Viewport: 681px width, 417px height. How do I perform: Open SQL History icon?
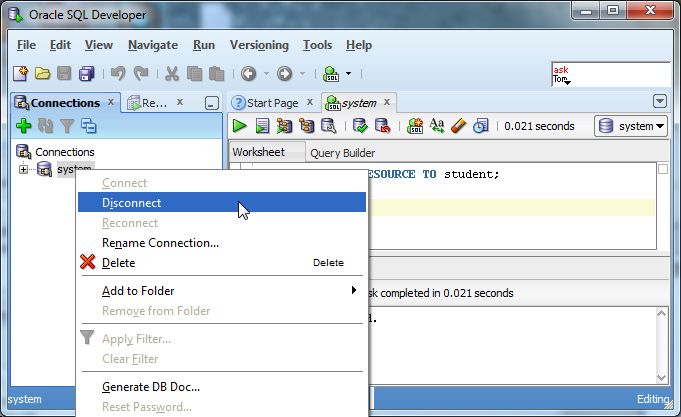(481, 126)
